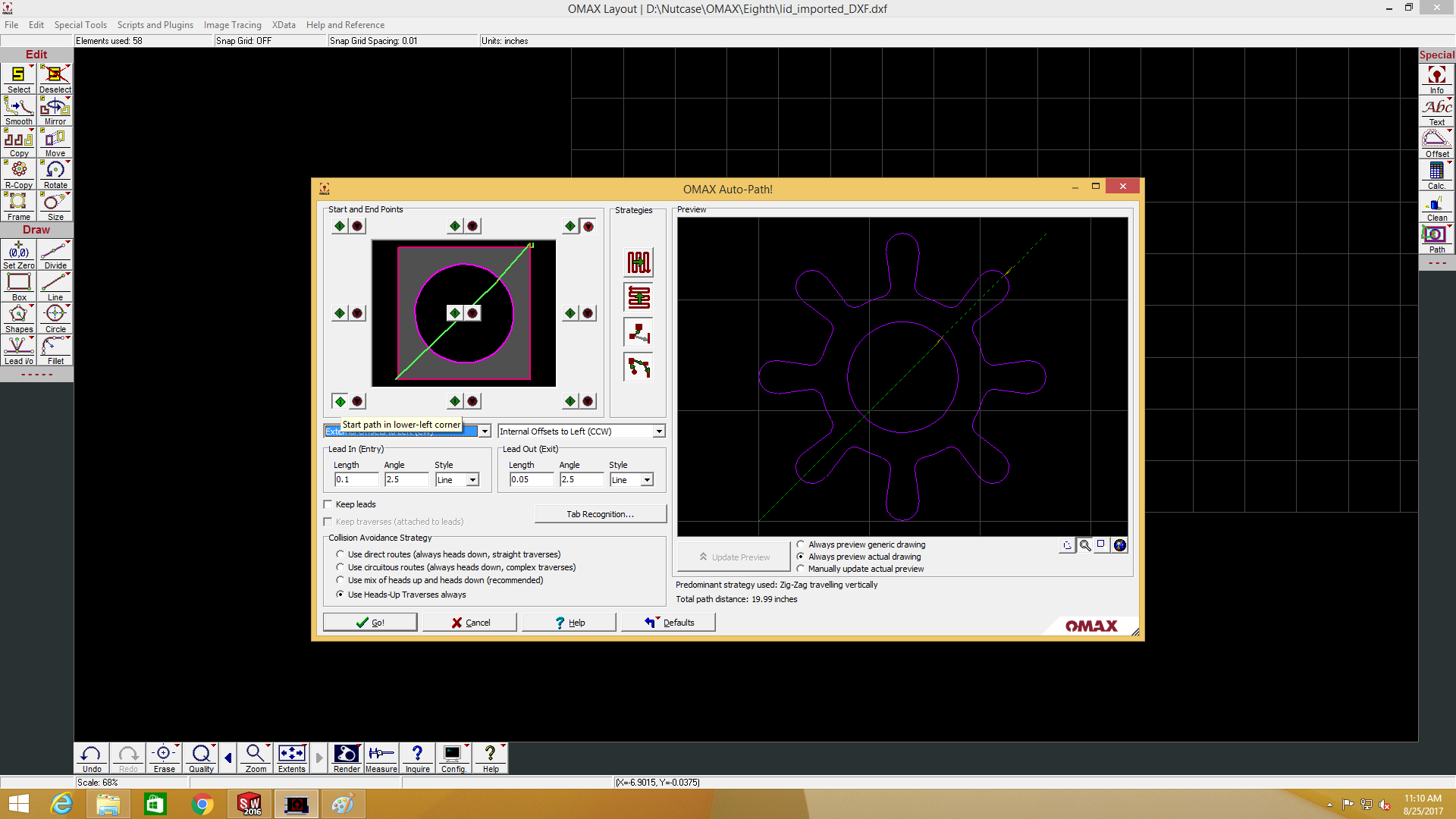The image size is (1456, 819).
Task: Click Help button in Auto-Path dialog
Action: [x=569, y=623]
